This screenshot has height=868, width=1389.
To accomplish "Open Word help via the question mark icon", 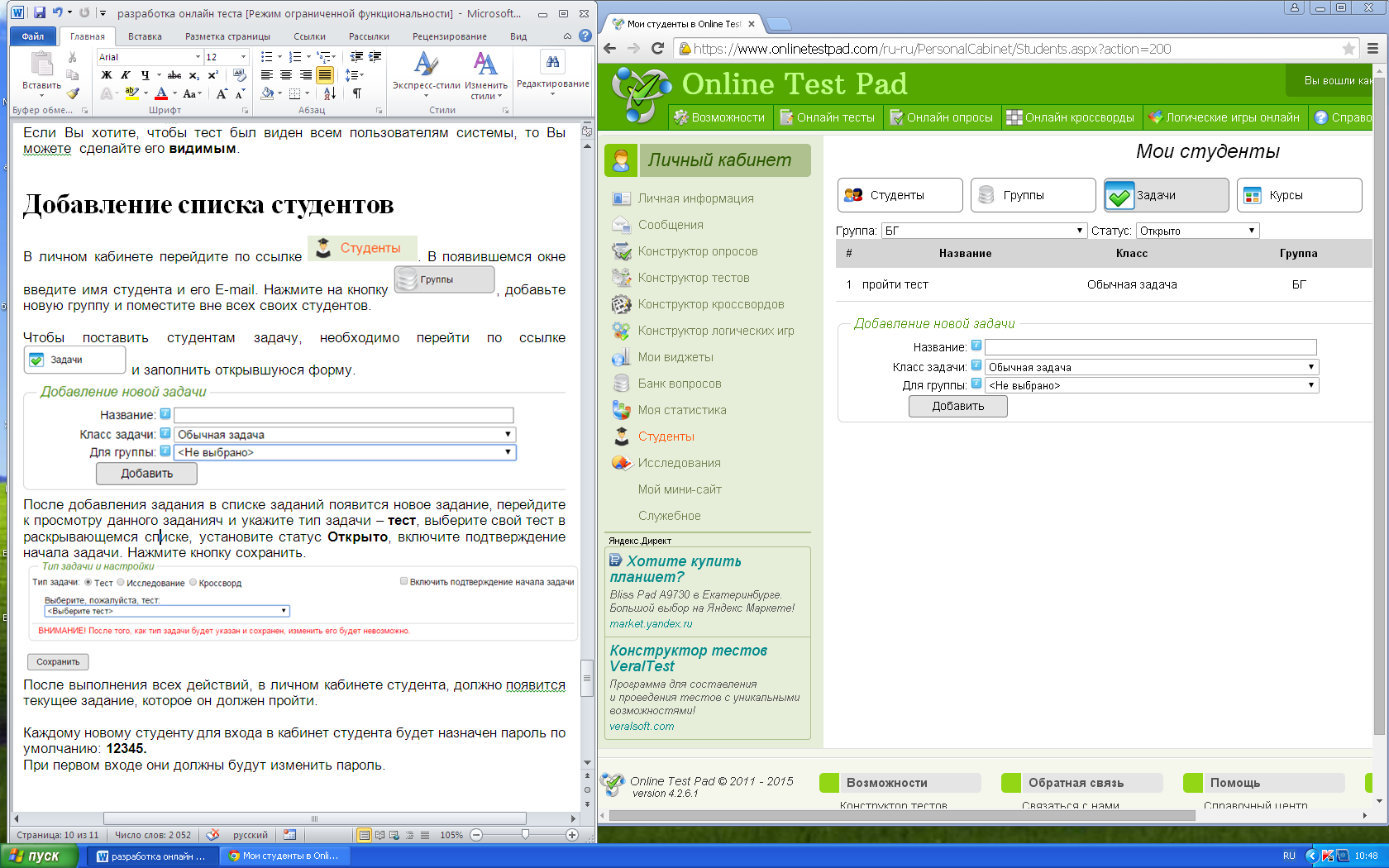I will click(585, 36).
